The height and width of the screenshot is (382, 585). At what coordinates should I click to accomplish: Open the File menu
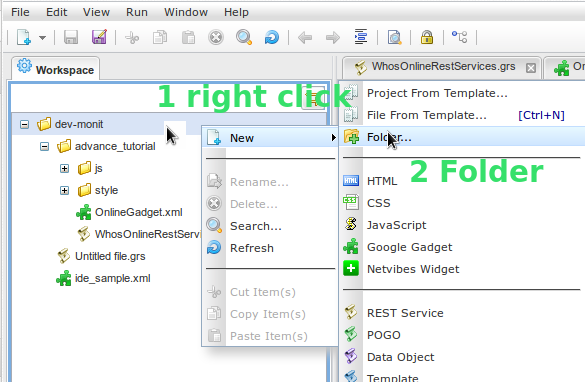pyautogui.click(x=20, y=12)
